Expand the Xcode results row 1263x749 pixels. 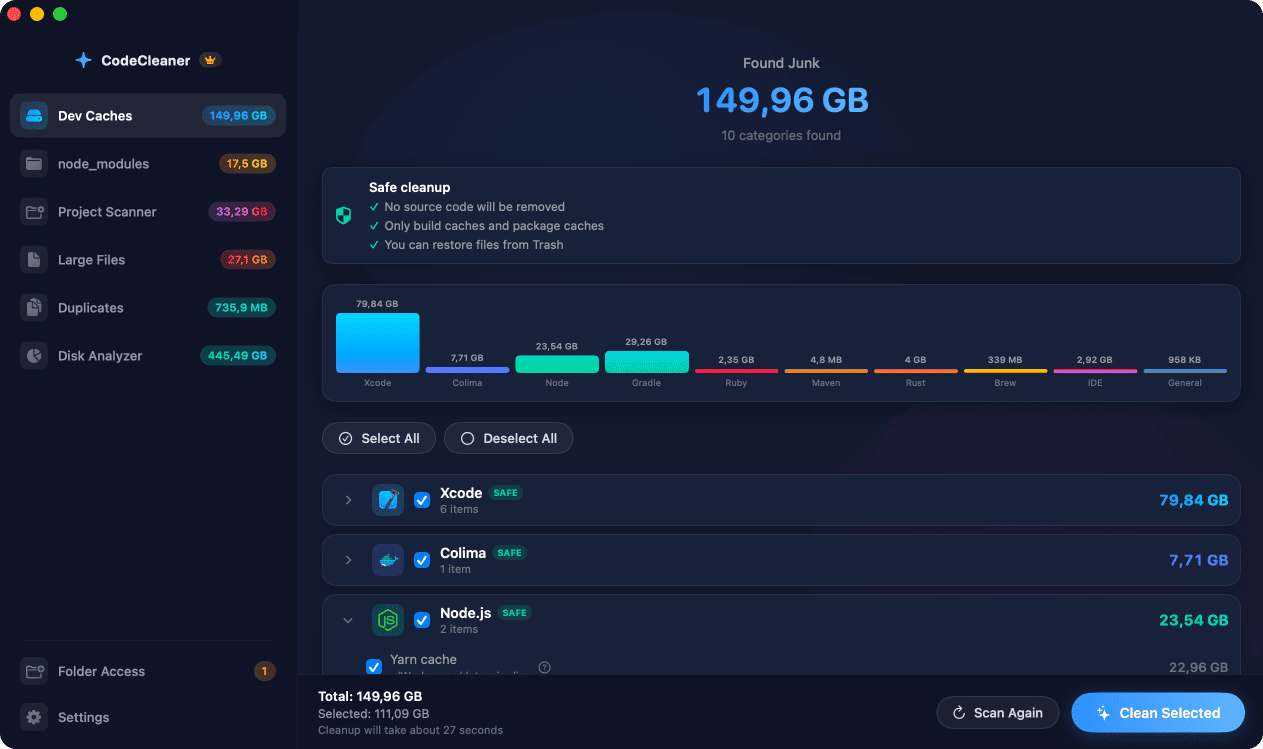click(348, 500)
